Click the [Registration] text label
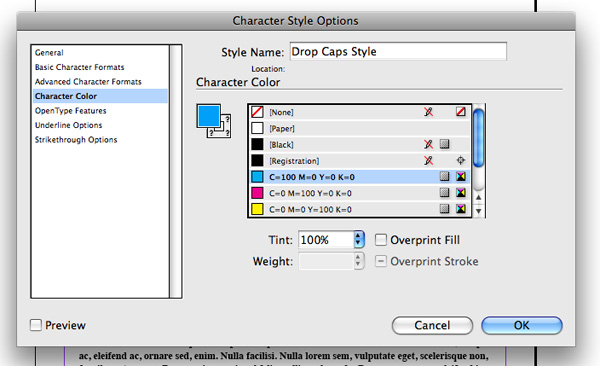The width and height of the screenshot is (600, 366). 294,161
